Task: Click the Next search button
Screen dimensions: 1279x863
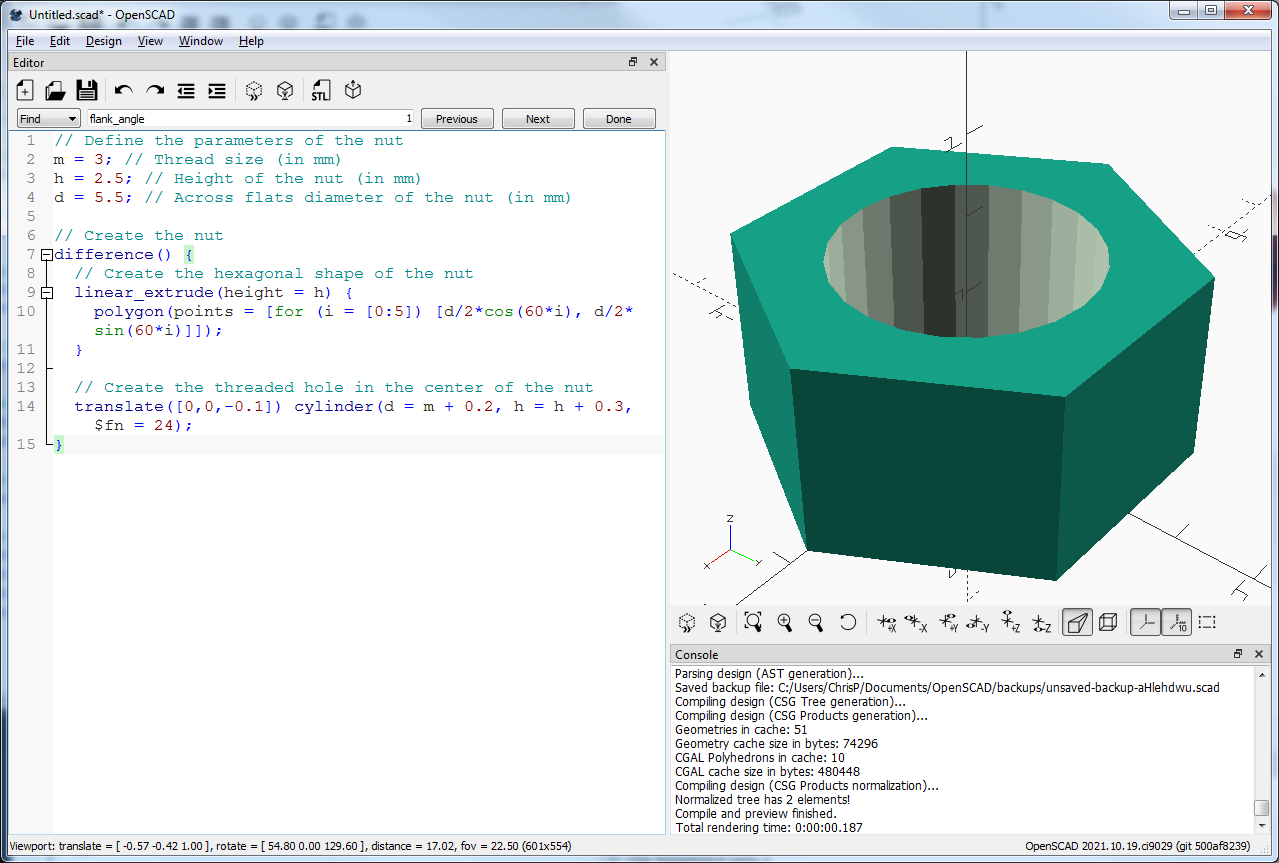Action: (538, 119)
